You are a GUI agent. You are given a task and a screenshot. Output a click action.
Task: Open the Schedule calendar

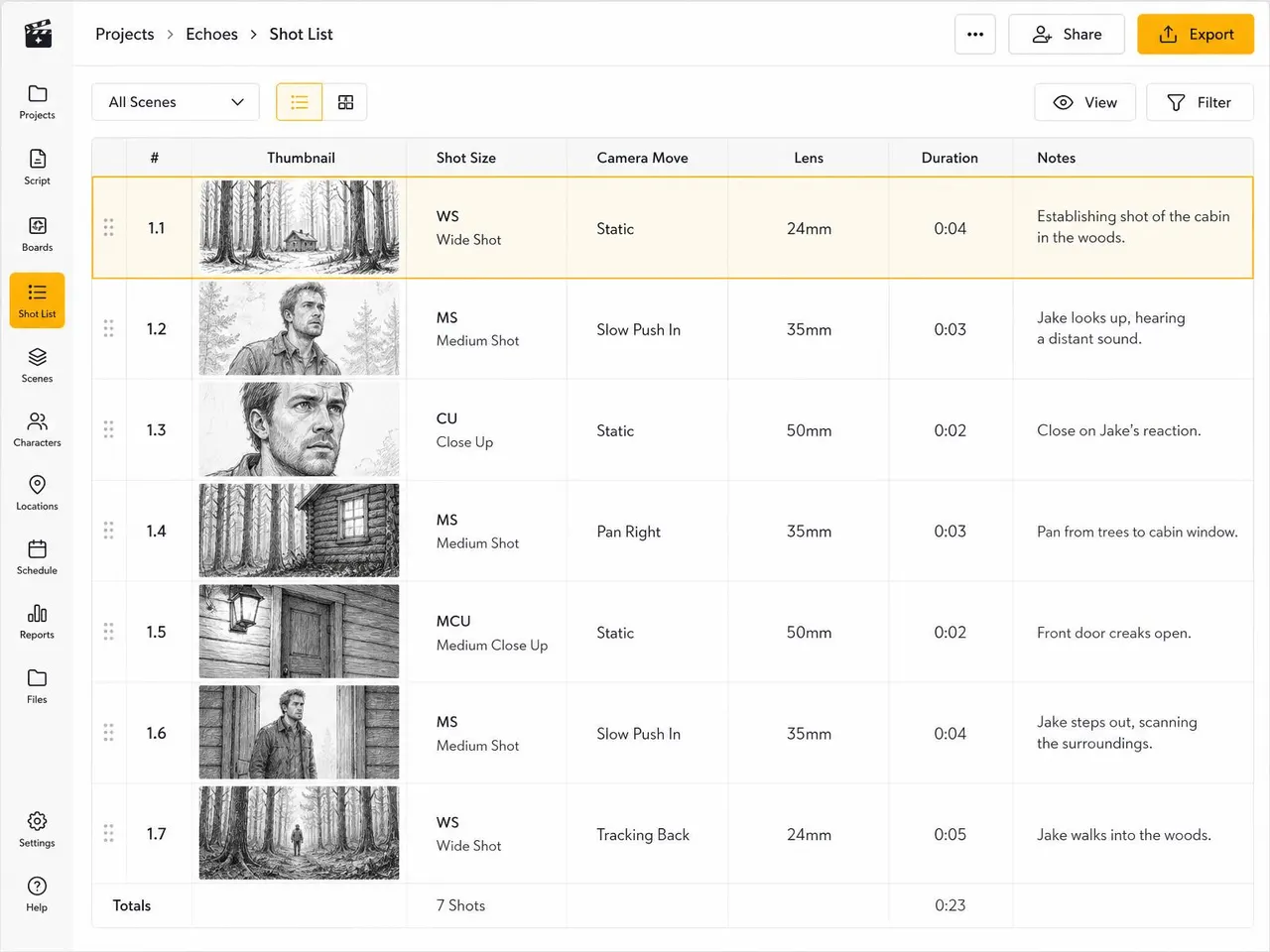37,557
